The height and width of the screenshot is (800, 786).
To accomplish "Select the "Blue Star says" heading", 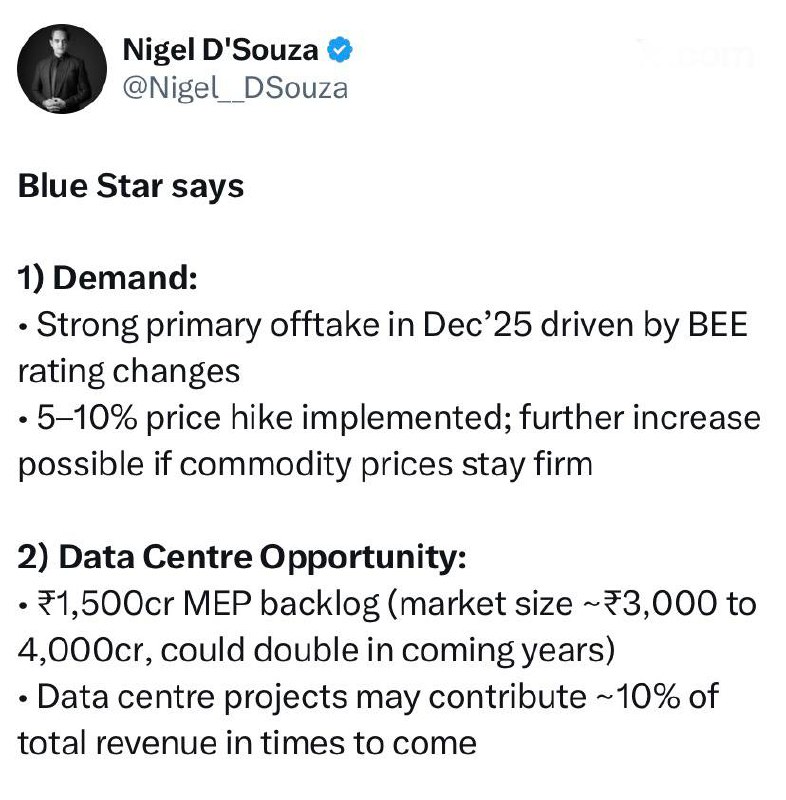I will (x=131, y=187).
